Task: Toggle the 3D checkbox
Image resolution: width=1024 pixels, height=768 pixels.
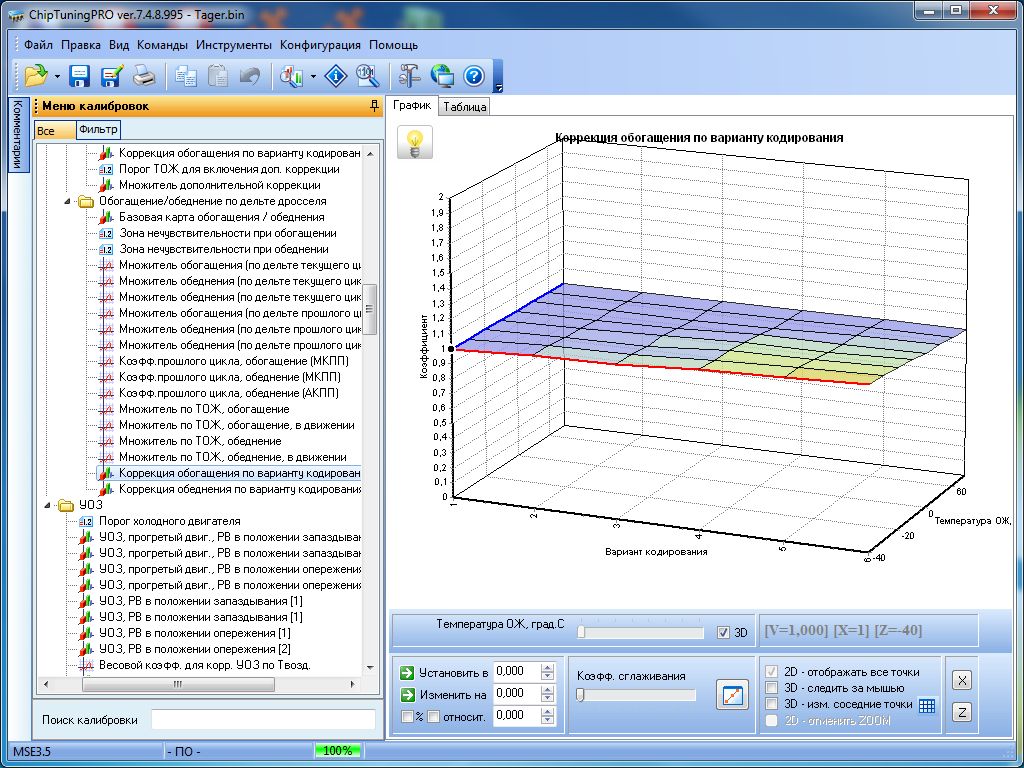Action: [724, 632]
